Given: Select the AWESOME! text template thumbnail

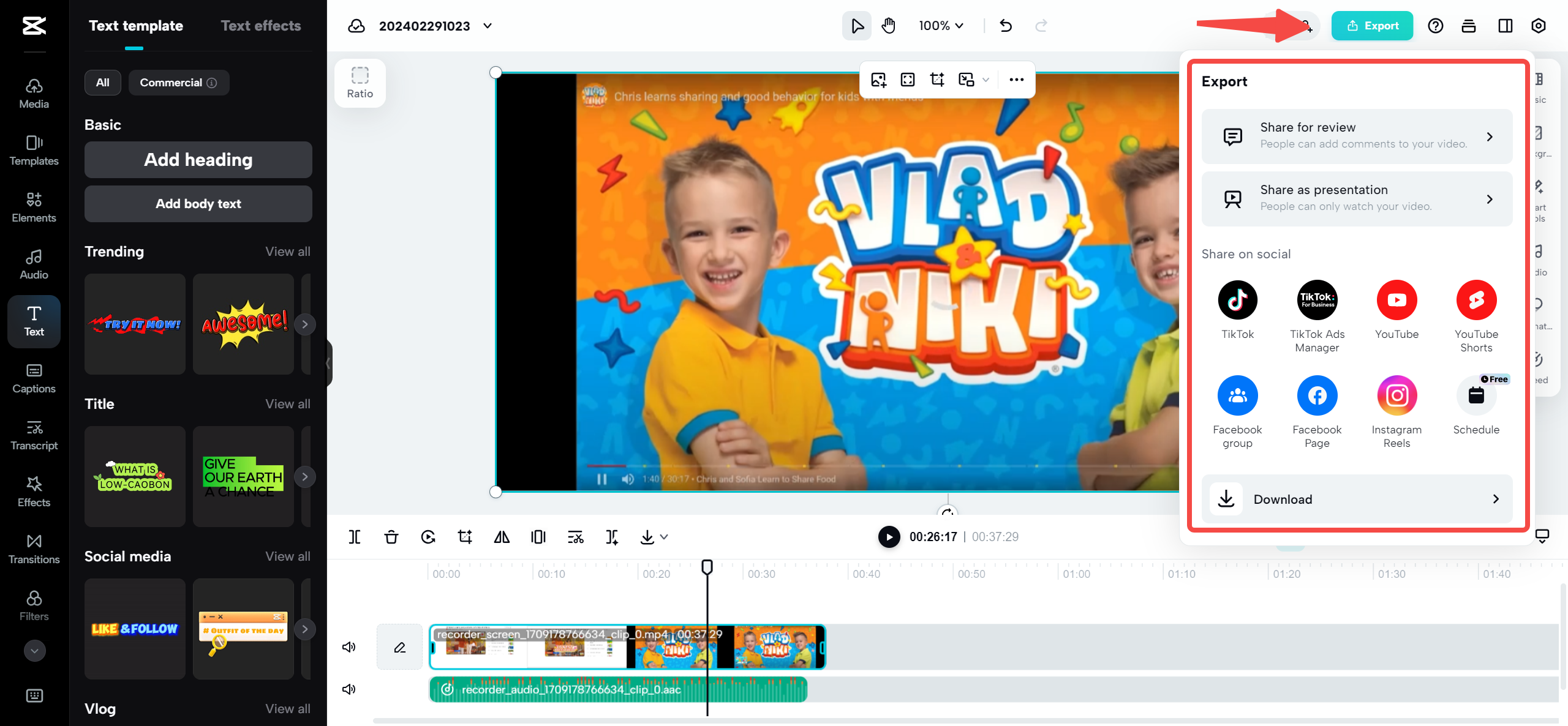Looking at the screenshot, I should (243, 324).
